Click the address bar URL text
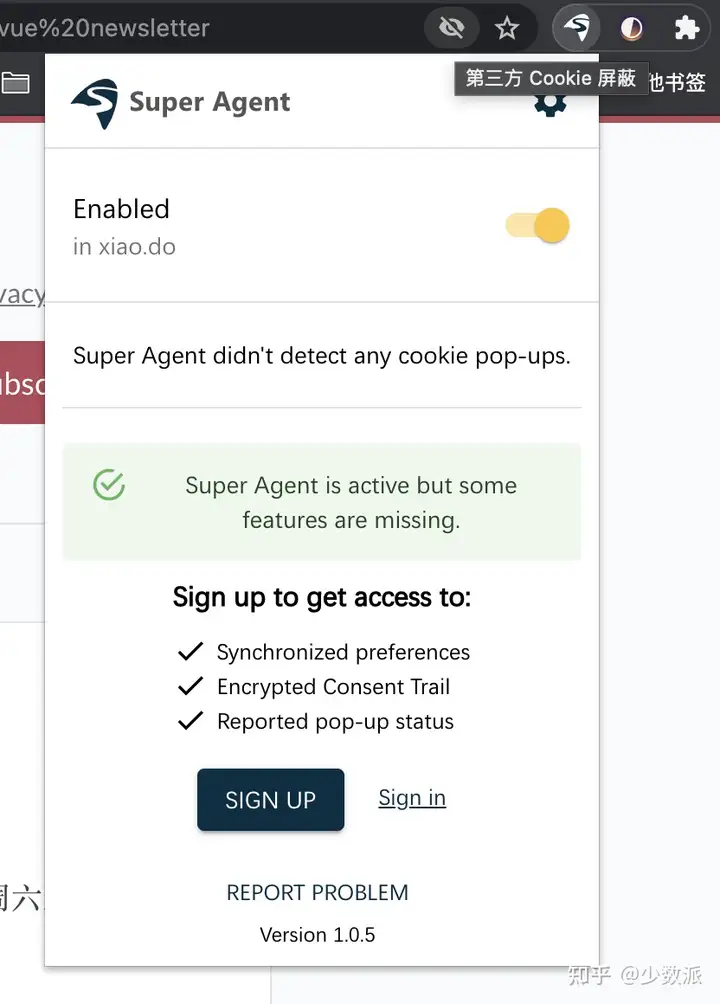The image size is (720, 1004). 105,27
